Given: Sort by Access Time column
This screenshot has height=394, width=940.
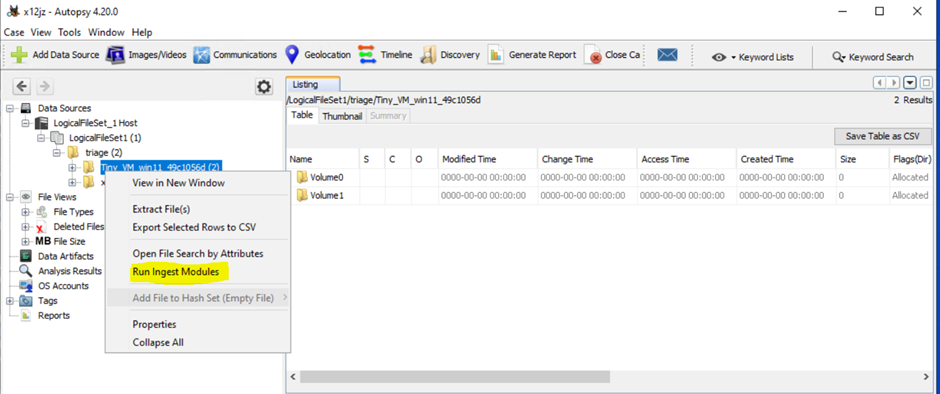Looking at the screenshot, I should [x=686, y=159].
